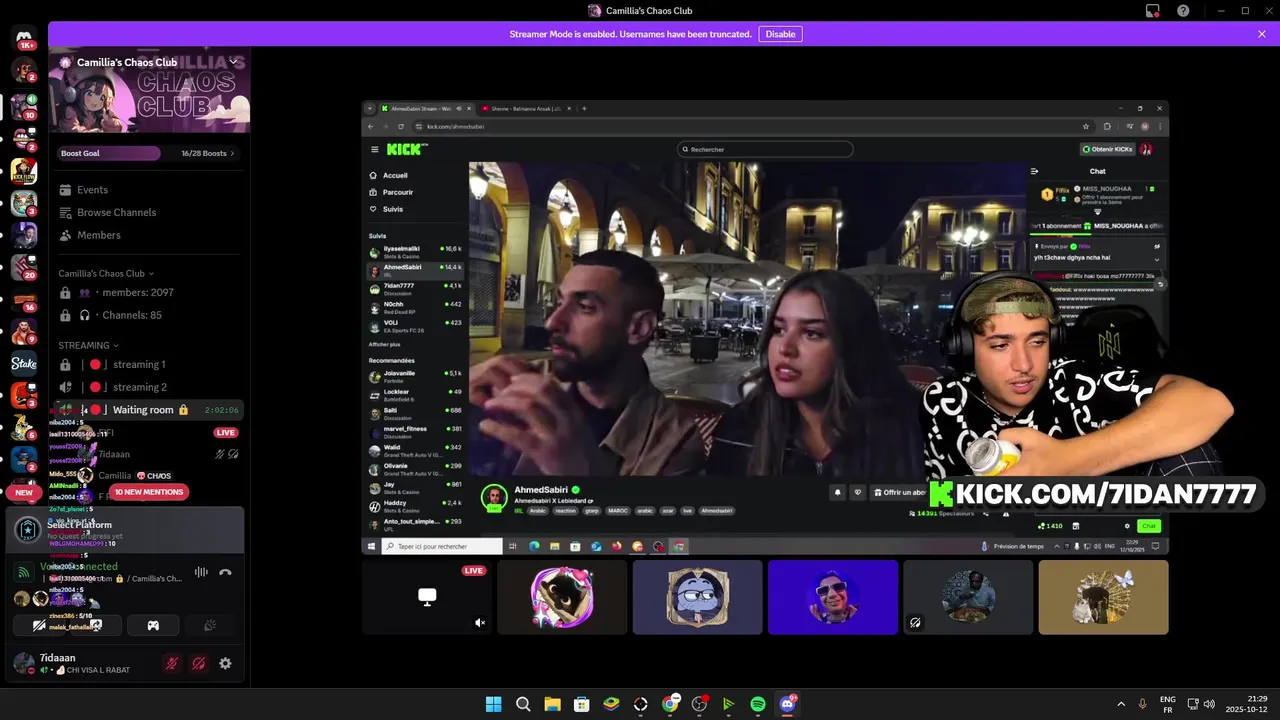
Task: Select the gray cartoon cat participant tile
Action: pos(697,597)
